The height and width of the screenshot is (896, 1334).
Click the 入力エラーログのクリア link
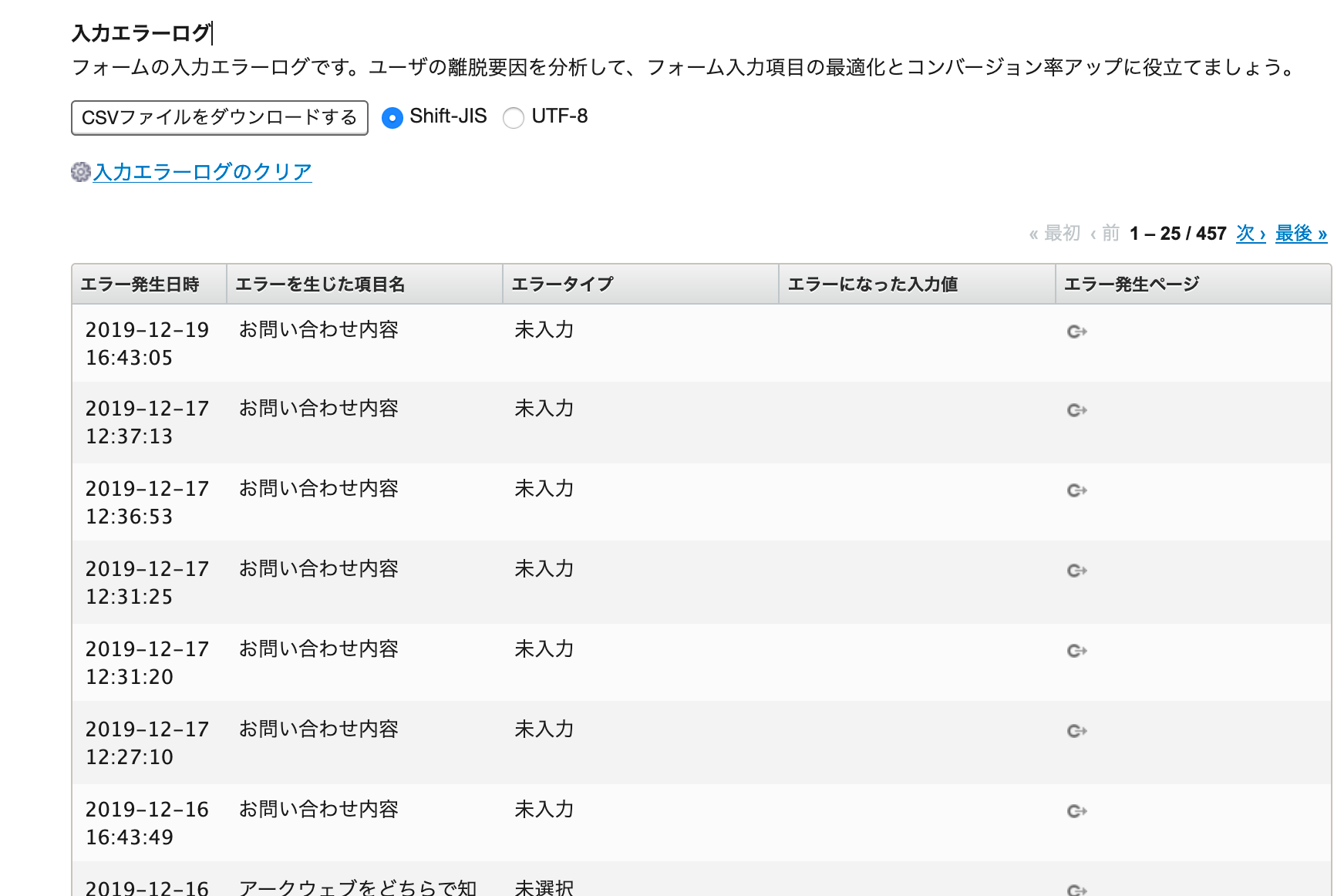point(203,172)
